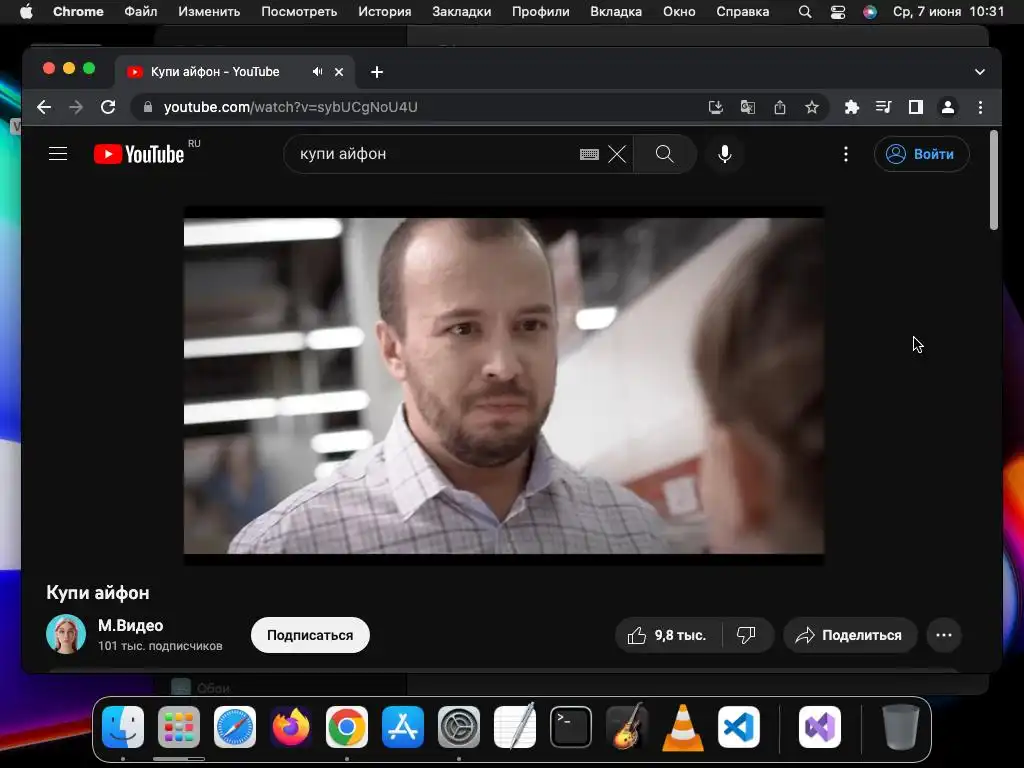Image resolution: width=1024 pixels, height=768 pixels.
Task: Click the page vertical scrollbar
Action: (x=994, y=180)
